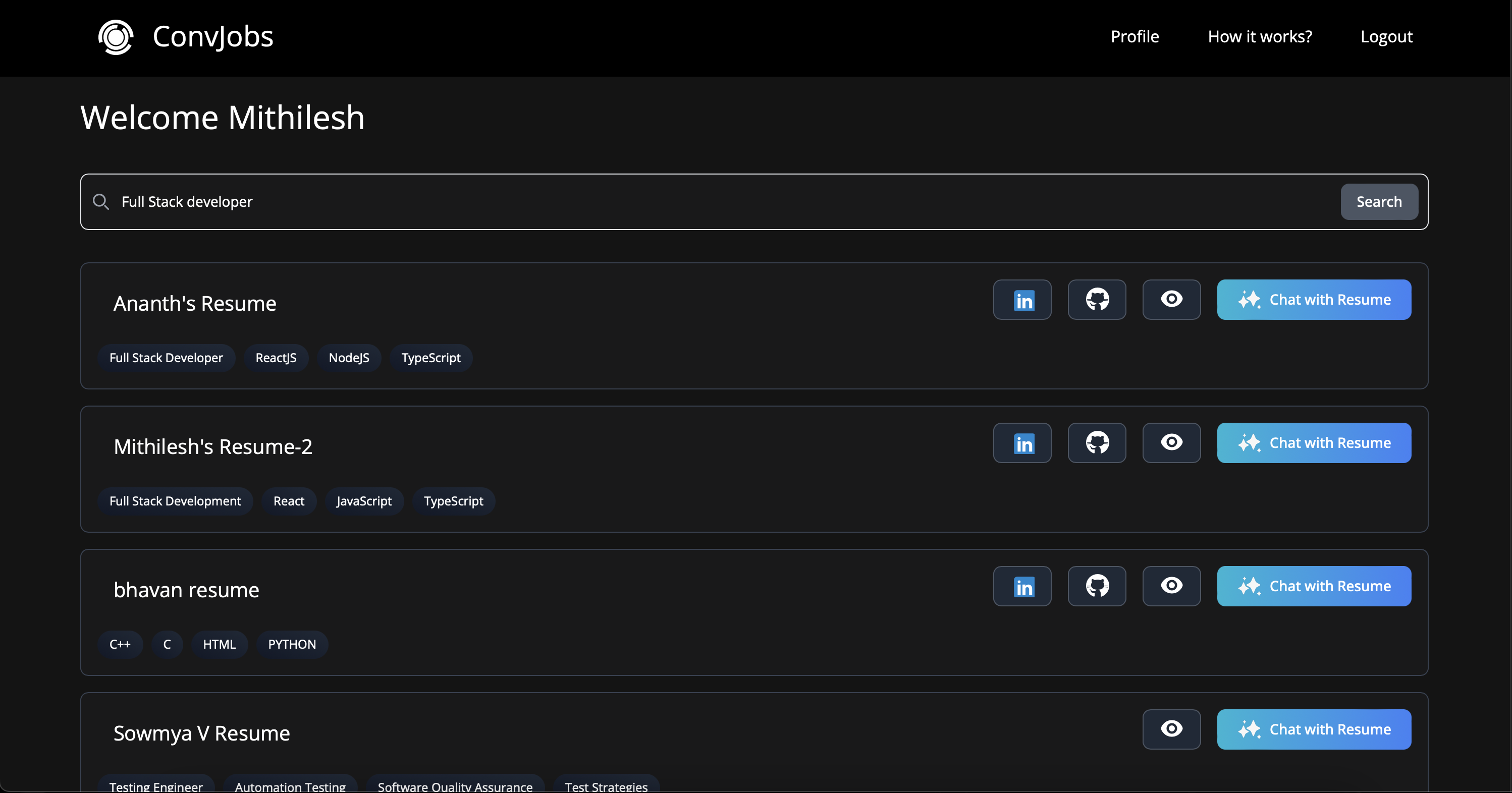Viewport: 1512px width, 793px height.
Task: Select the TypeScript tag on Ananth's Resume
Action: (431, 358)
